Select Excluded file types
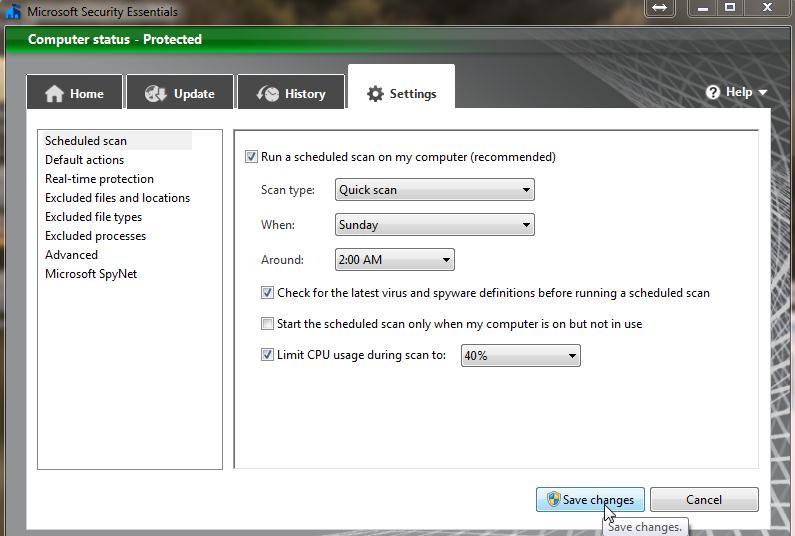This screenshot has width=795, height=536. click(93, 217)
